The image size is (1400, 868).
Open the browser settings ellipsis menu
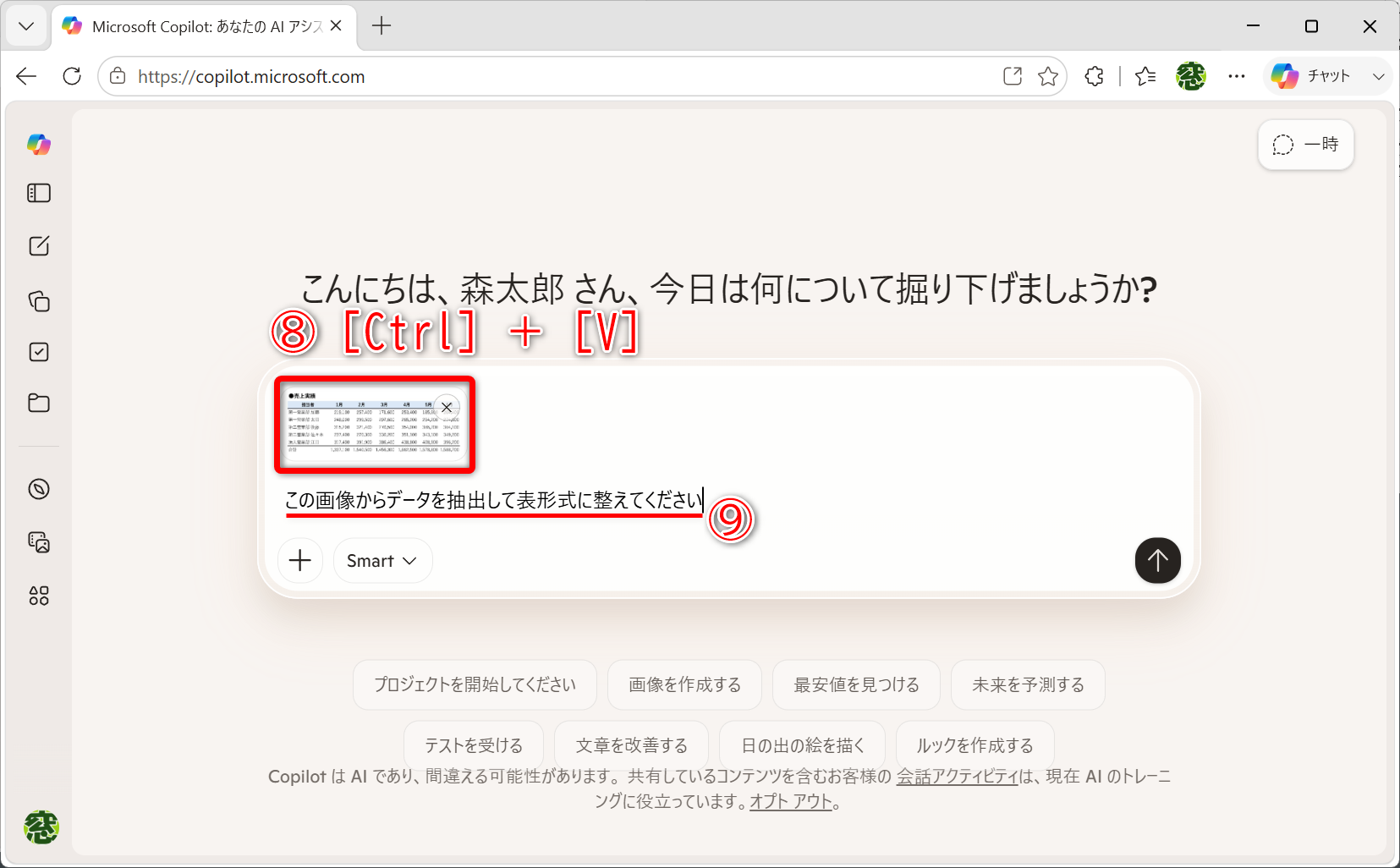coord(1237,76)
